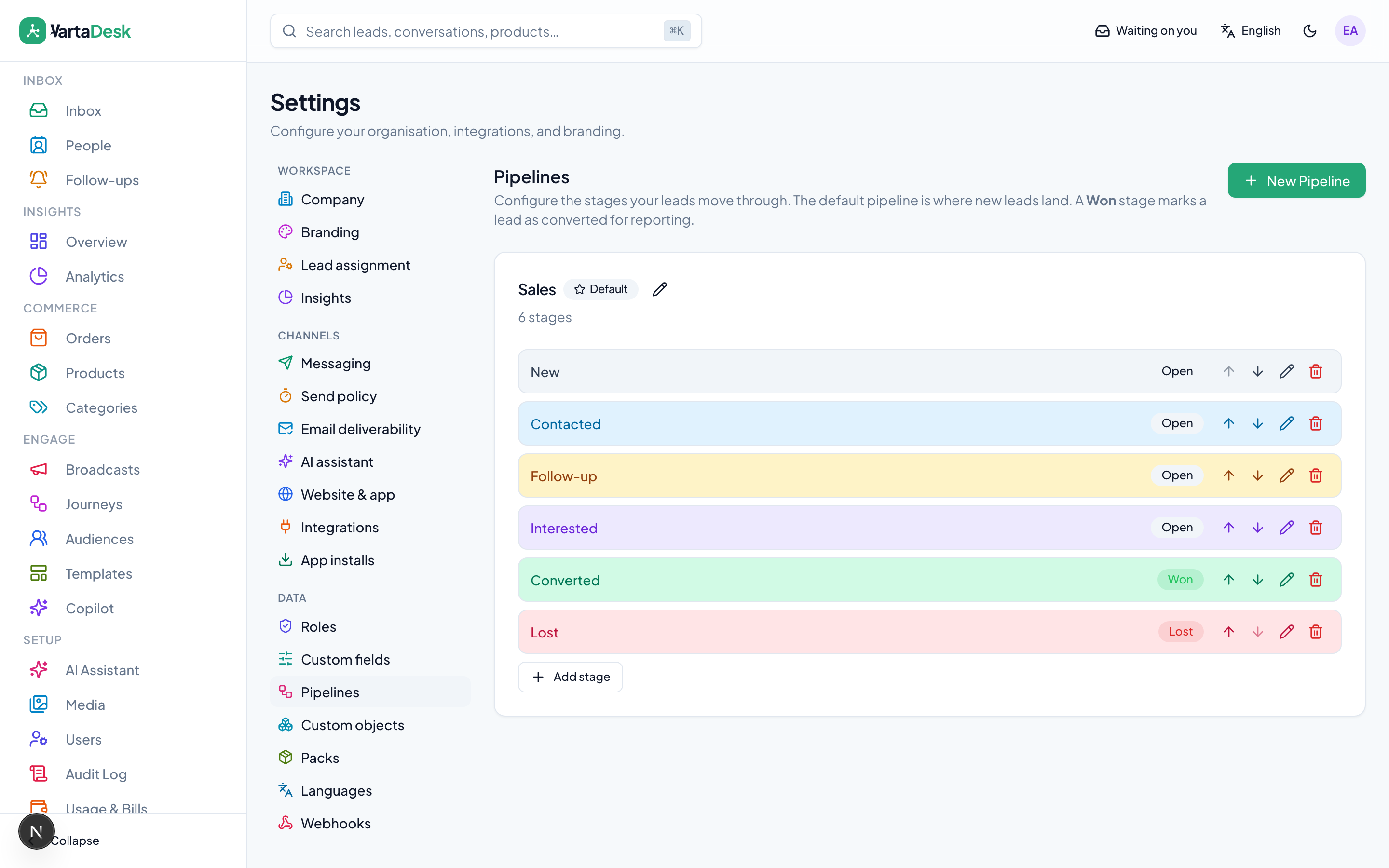Open Audit Log in the sidebar
The height and width of the screenshot is (868, 1389).
123,774
